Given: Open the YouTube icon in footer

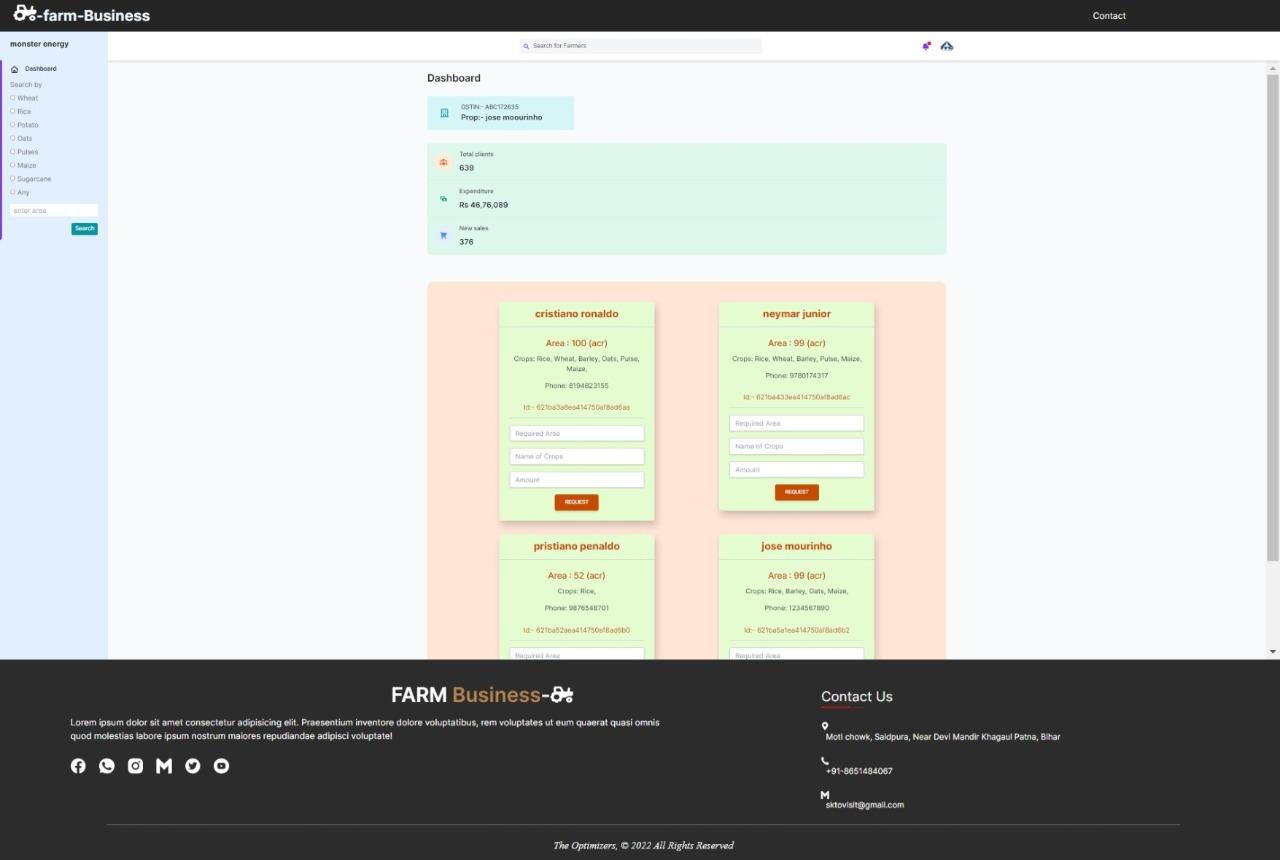Looking at the screenshot, I should pyautogui.click(x=221, y=766).
